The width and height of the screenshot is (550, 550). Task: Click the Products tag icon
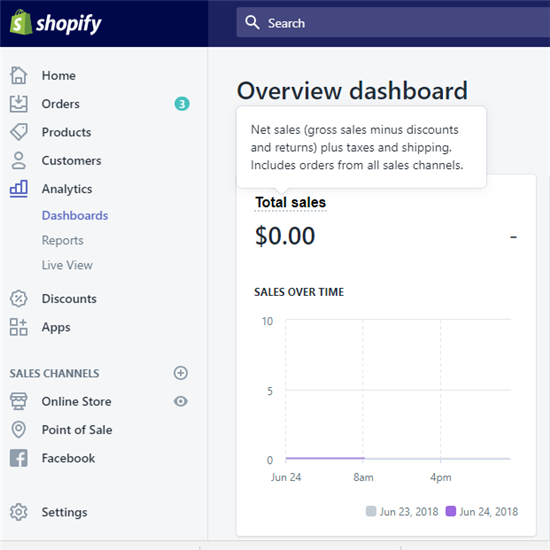tap(19, 132)
